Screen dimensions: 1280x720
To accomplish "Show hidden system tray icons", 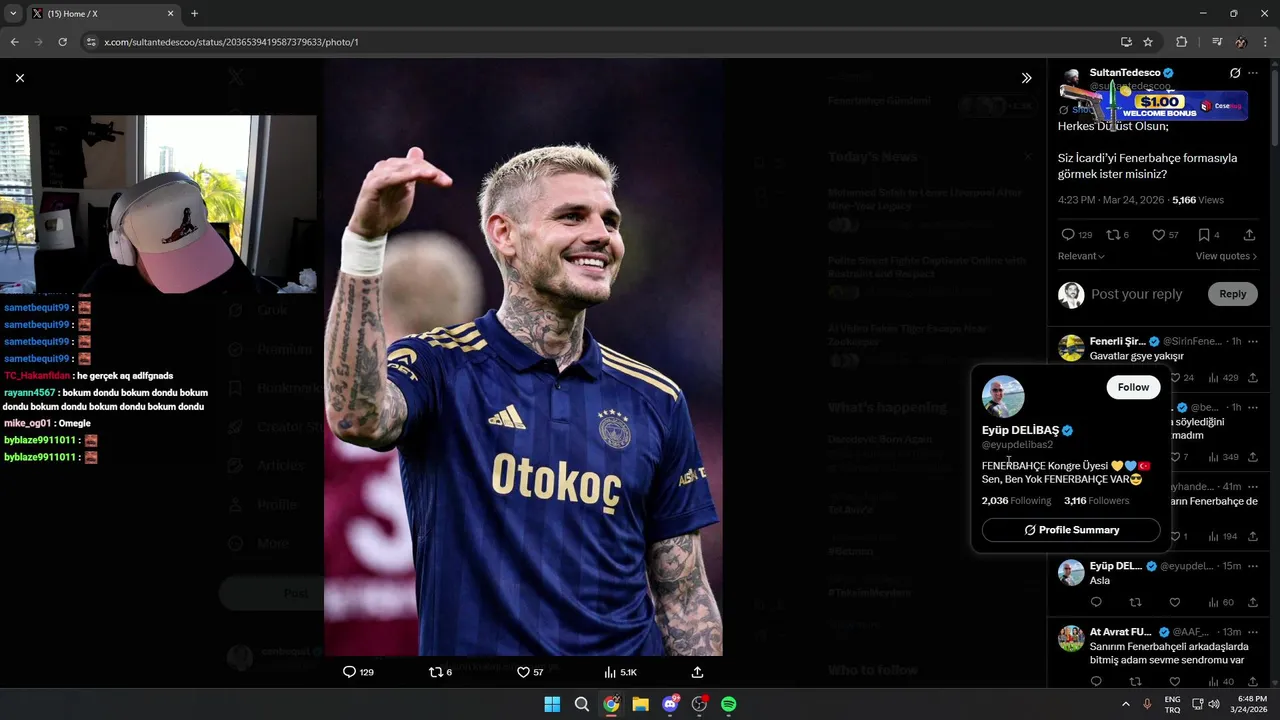I will pos(1126,704).
